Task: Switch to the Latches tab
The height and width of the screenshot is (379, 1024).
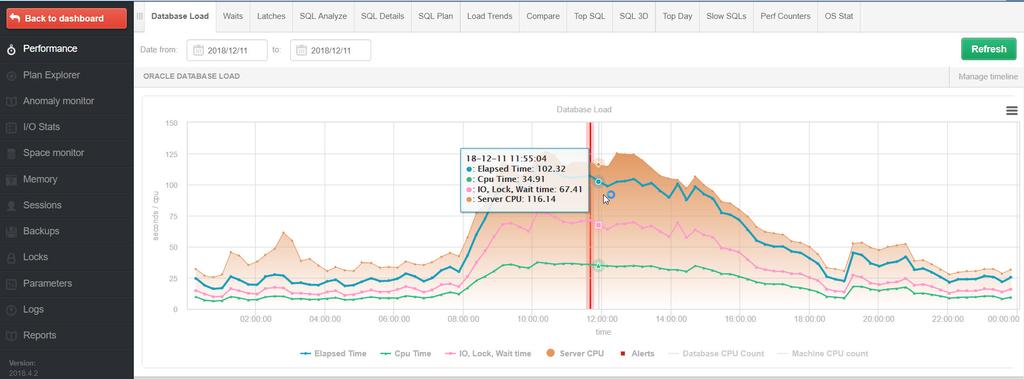Action: pyautogui.click(x=271, y=16)
